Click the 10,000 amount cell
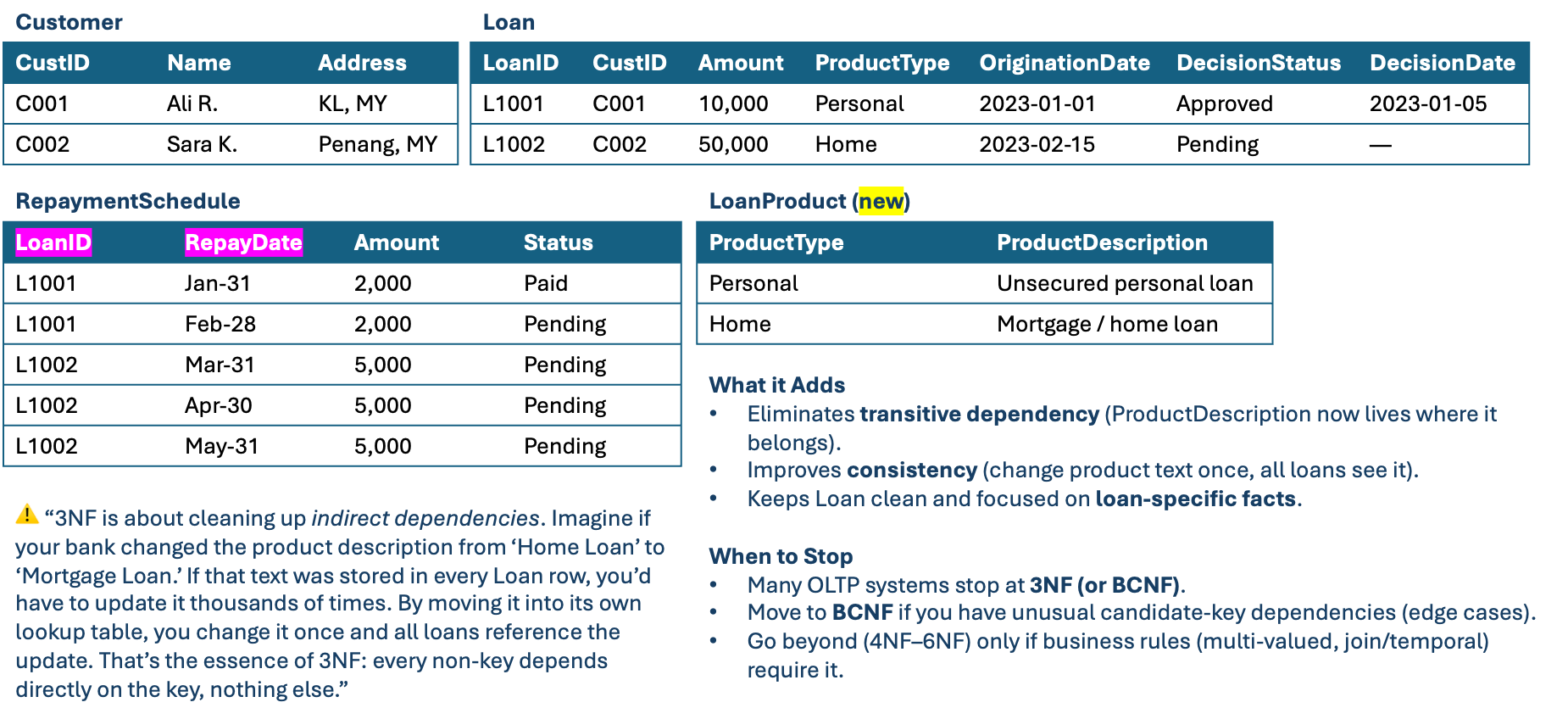The image size is (1568, 719). 733,104
